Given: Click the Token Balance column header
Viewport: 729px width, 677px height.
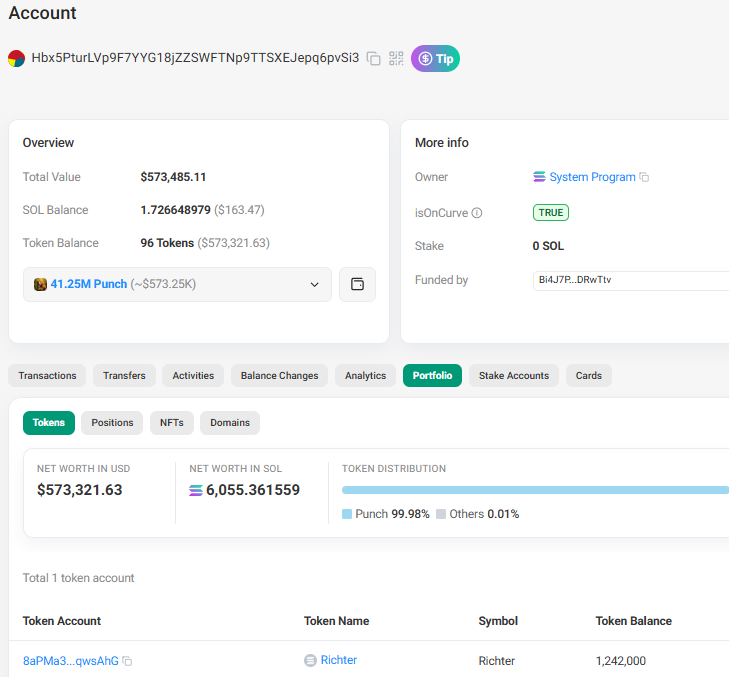Looking at the screenshot, I should [634, 621].
